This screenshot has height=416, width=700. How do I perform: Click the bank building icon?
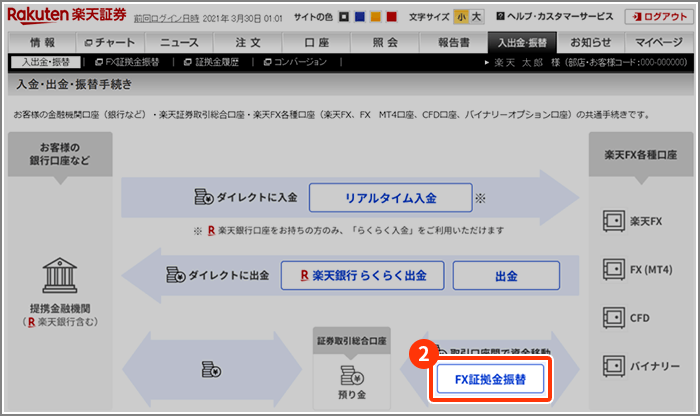(60, 275)
